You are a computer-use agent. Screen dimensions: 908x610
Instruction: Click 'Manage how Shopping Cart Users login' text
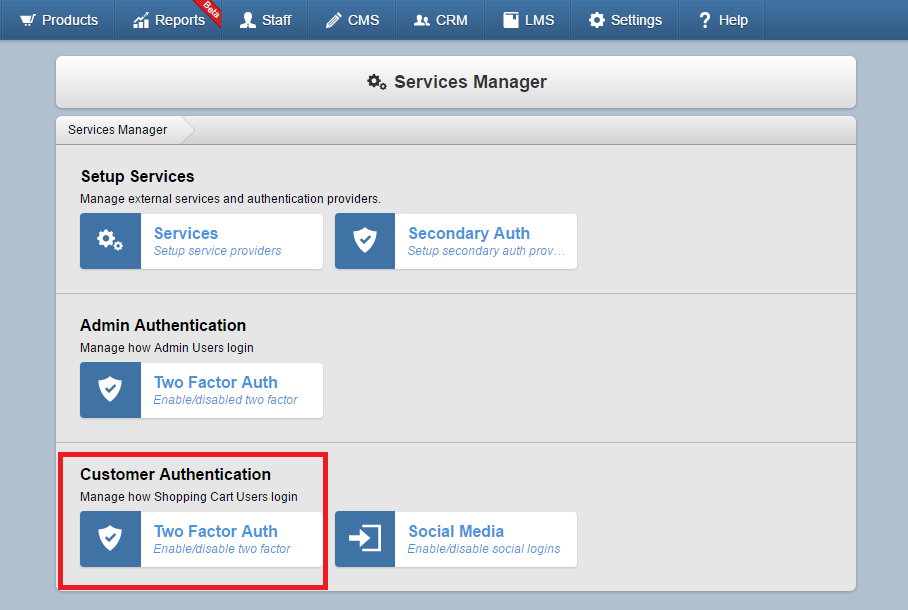(x=189, y=496)
